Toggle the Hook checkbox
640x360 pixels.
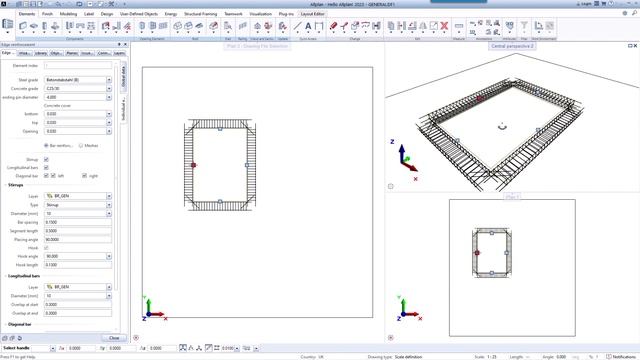coord(46,248)
